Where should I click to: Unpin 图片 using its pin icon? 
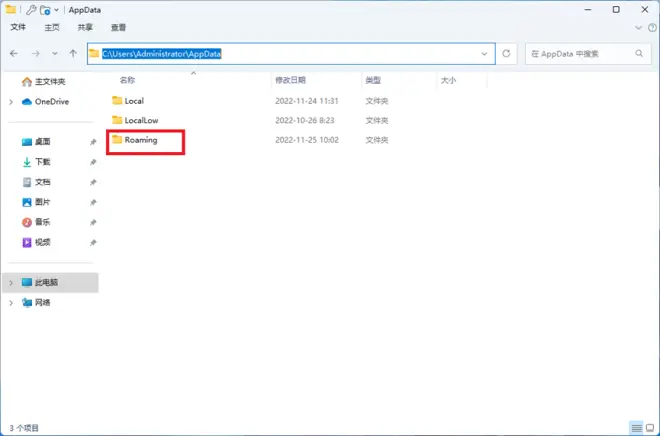tap(93, 202)
